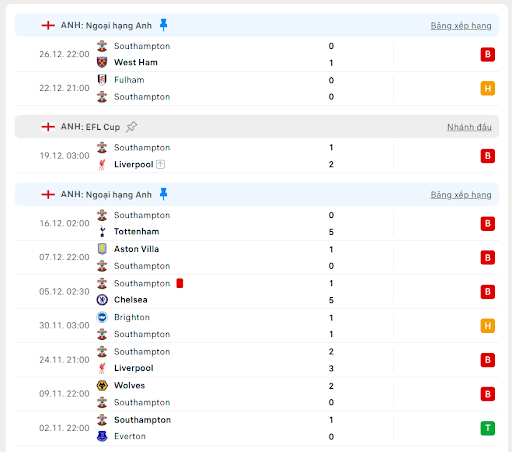
Task: Click the Fulham team crest
Action: (x=102, y=80)
